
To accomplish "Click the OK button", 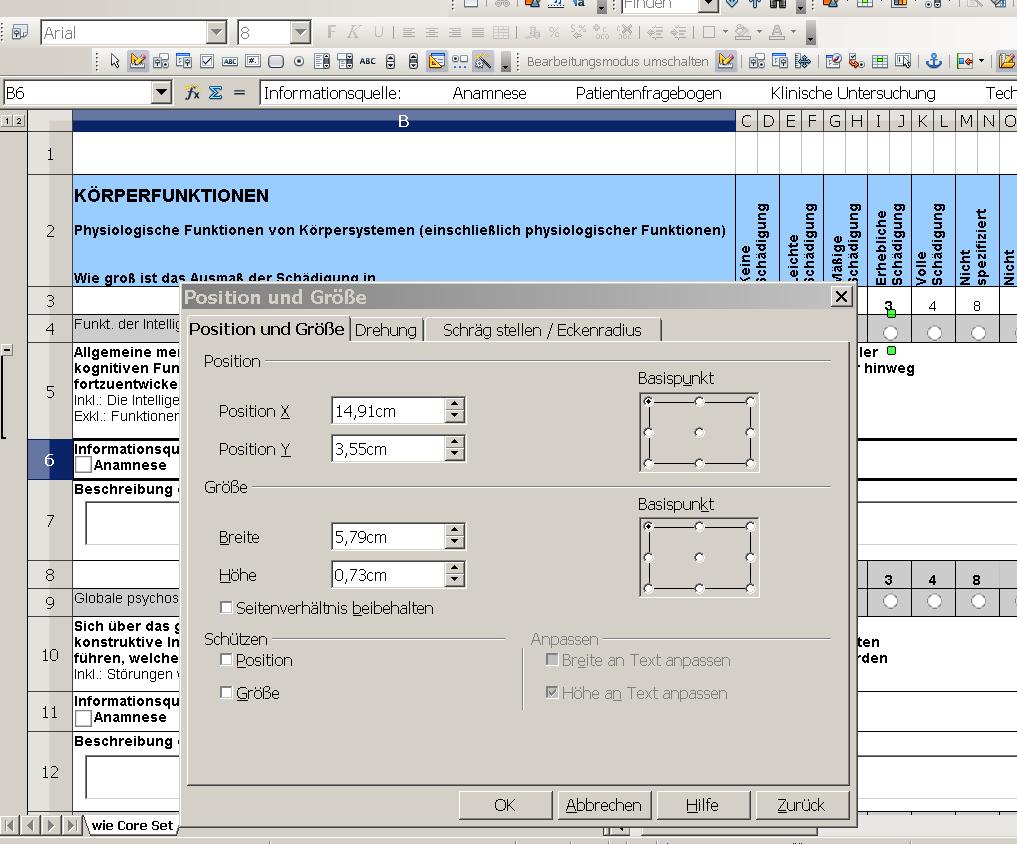I will point(504,805).
